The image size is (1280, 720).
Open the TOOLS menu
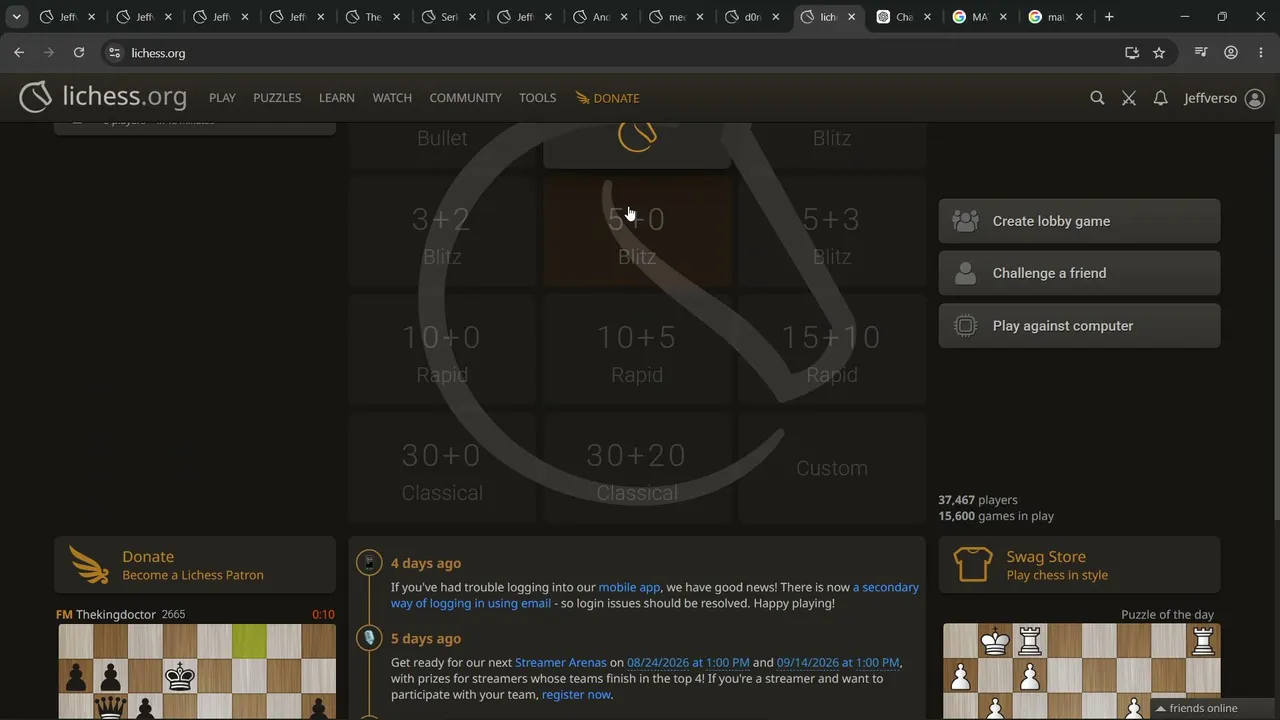pos(537,98)
